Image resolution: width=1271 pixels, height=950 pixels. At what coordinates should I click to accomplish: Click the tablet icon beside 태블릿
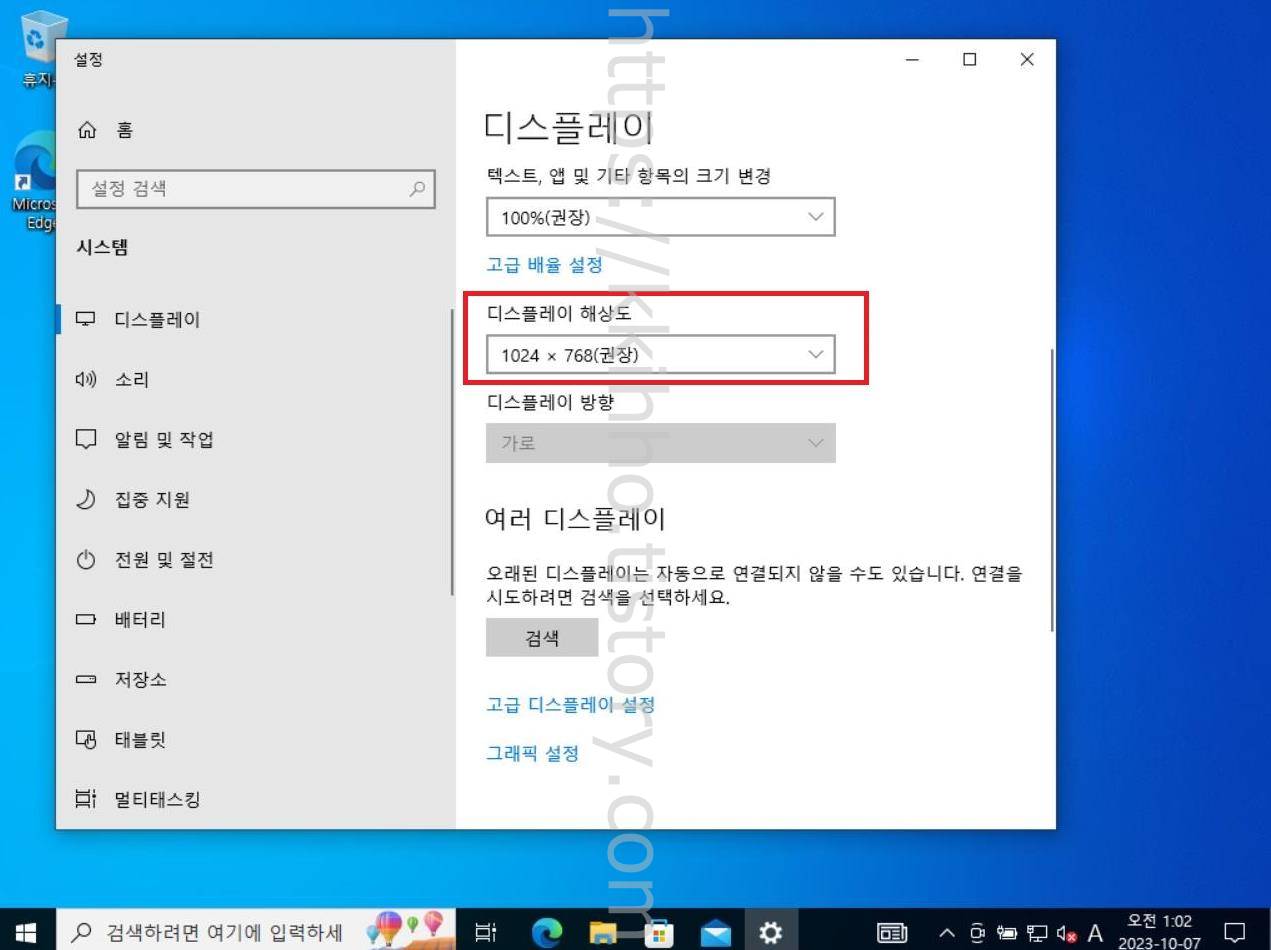tap(87, 740)
